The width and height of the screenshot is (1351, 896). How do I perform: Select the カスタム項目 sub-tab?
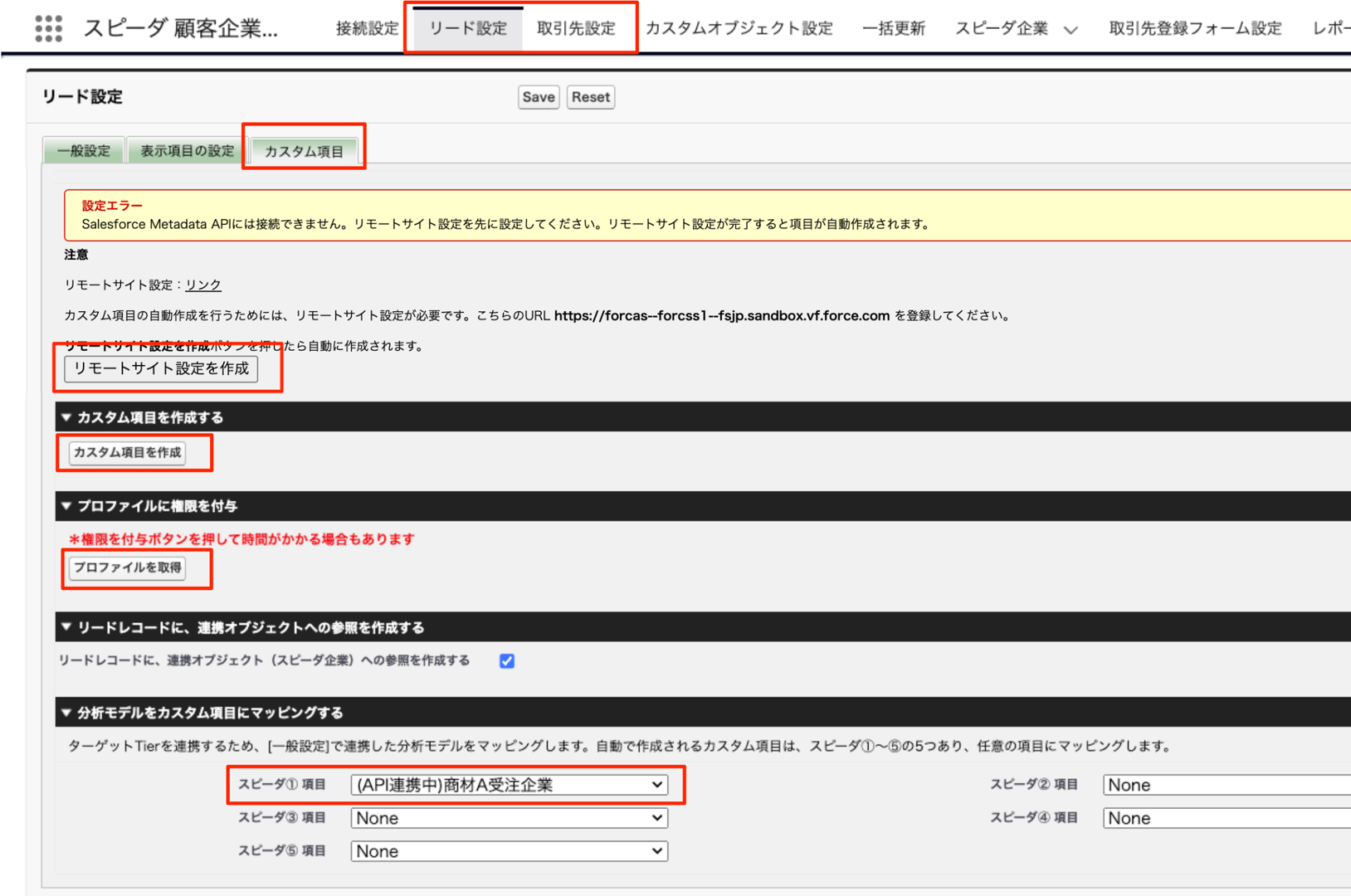304,151
